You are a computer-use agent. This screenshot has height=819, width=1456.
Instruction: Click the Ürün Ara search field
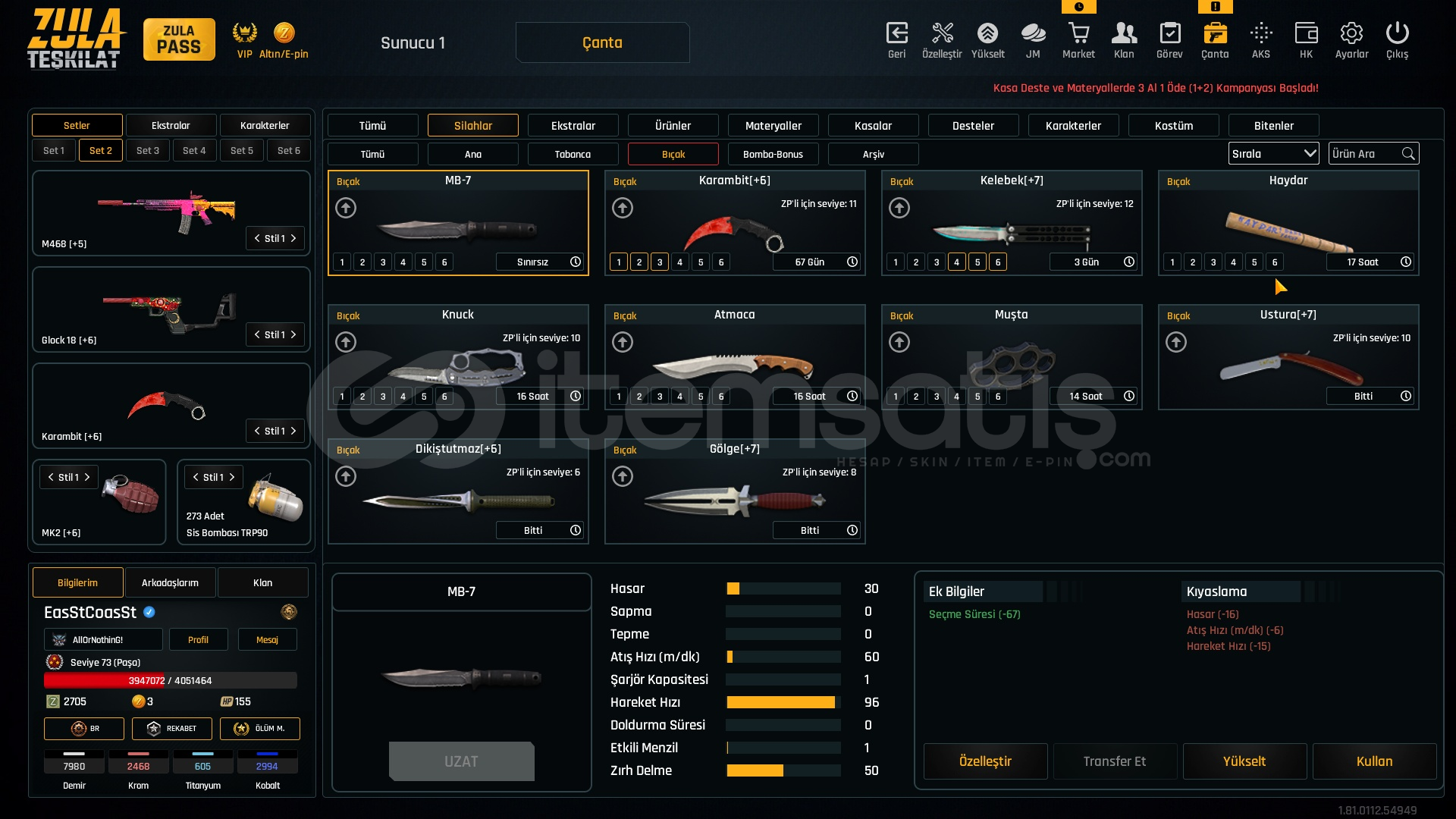(1365, 153)
